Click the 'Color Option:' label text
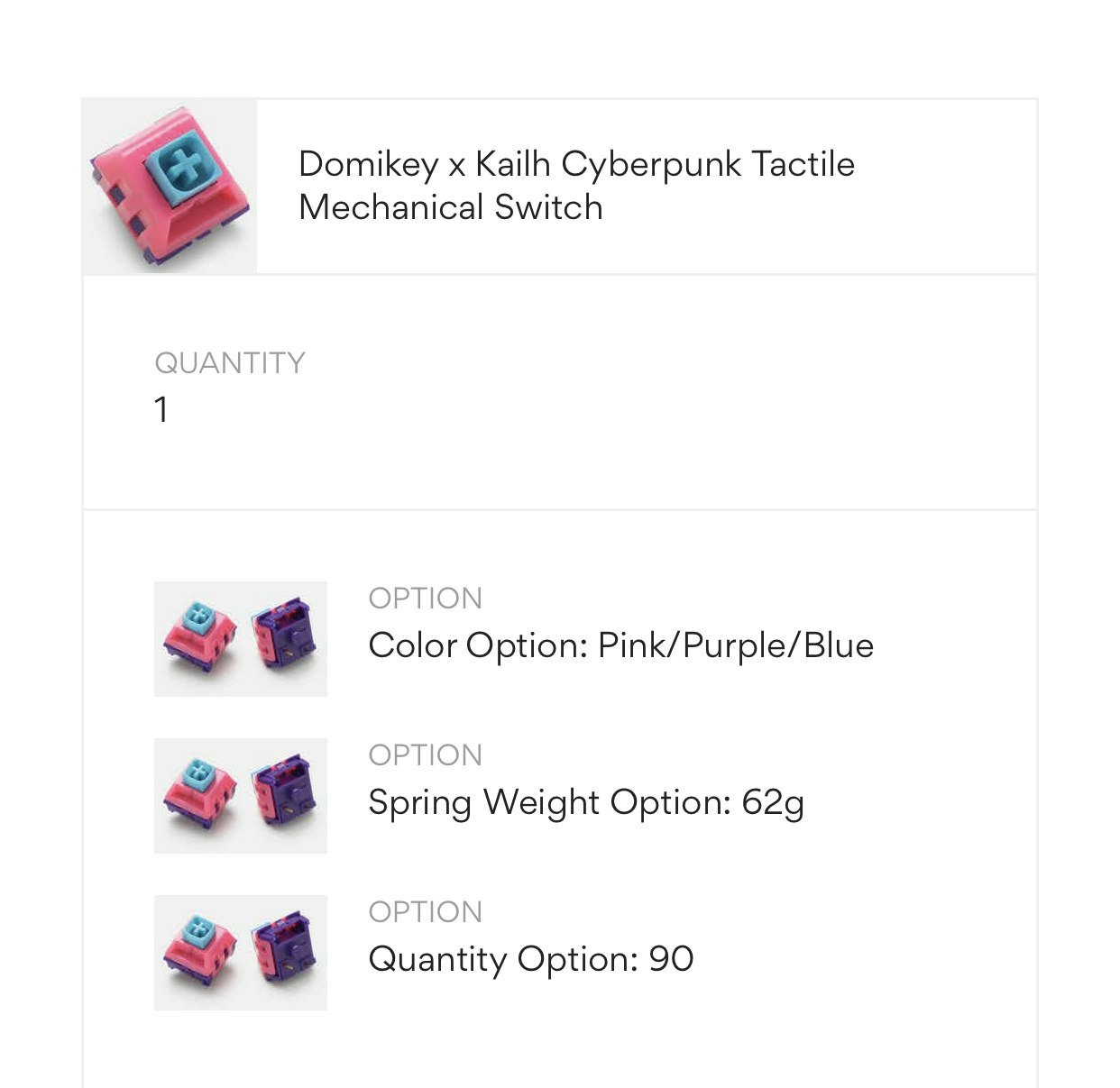 point(478,646)
